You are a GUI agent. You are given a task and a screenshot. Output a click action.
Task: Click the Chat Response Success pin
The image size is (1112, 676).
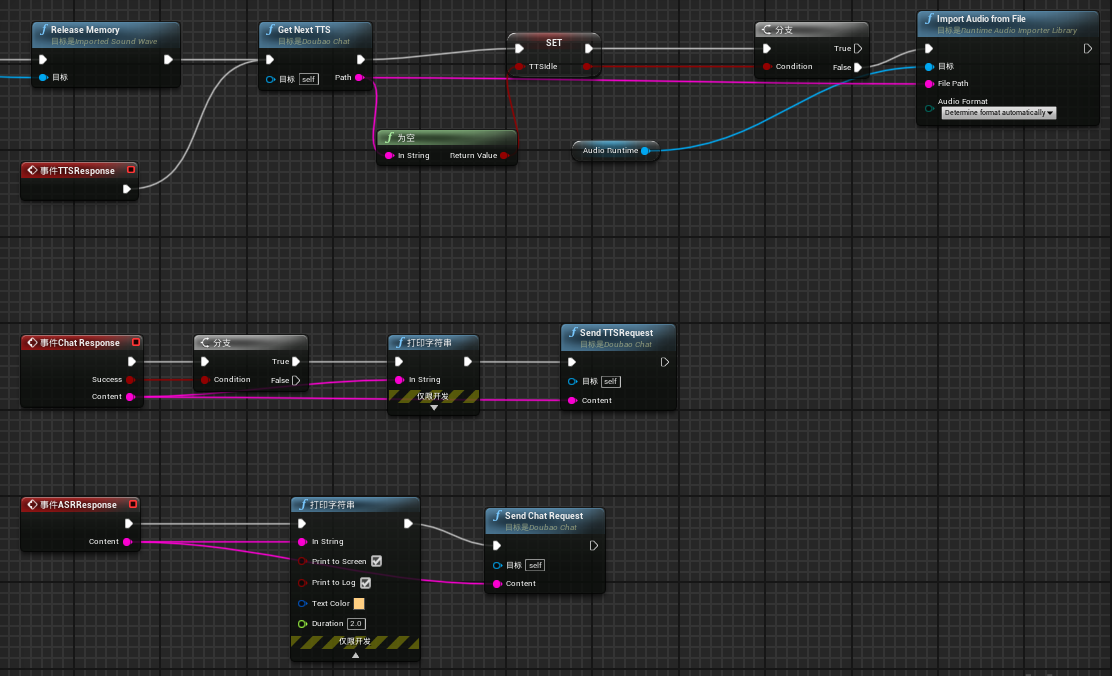(x=130, y=379)
